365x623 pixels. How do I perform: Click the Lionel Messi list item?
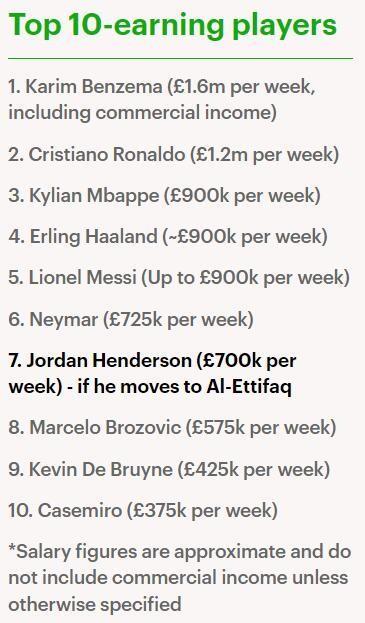coord(179,278)
